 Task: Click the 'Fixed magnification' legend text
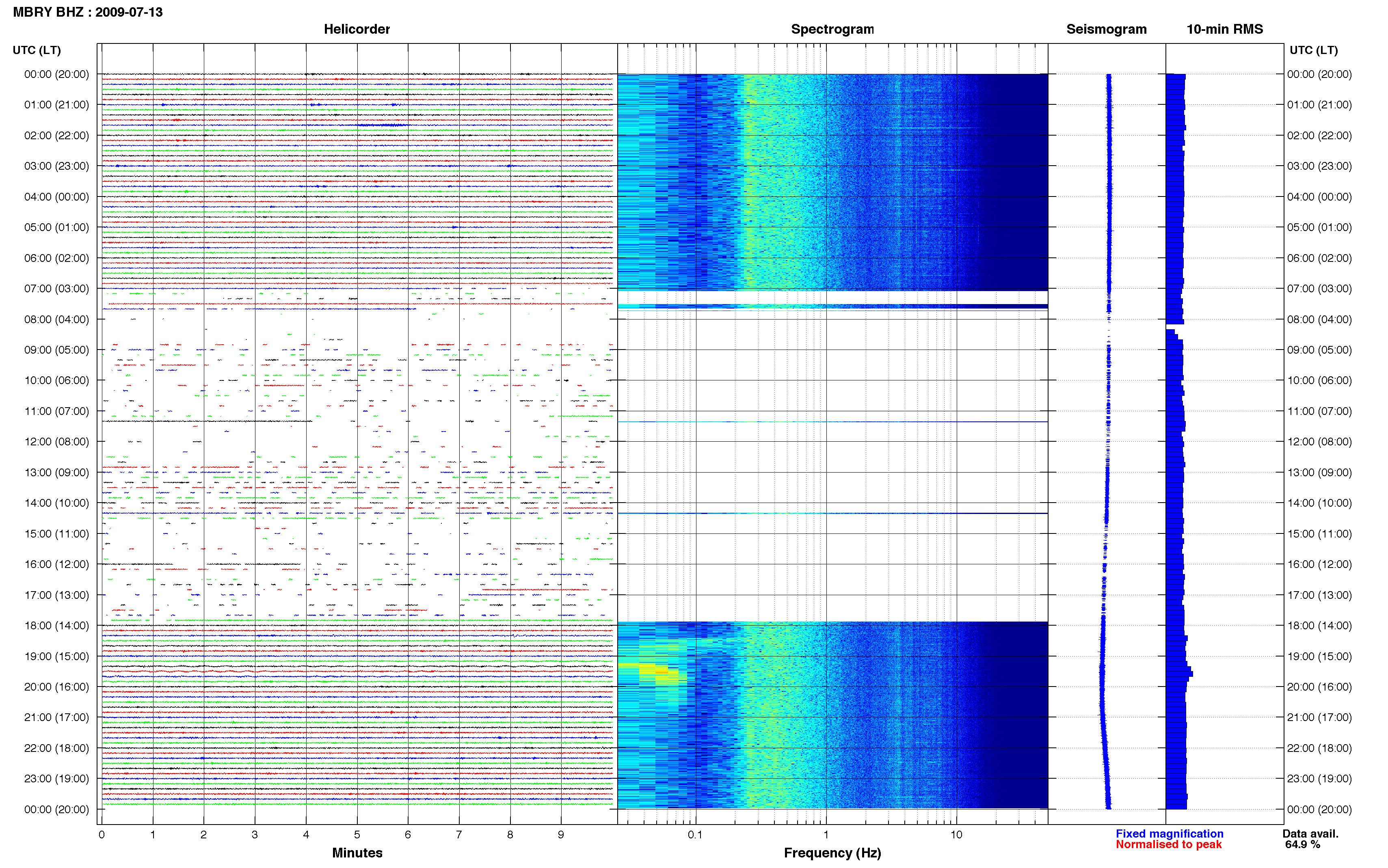[1169, 833]
